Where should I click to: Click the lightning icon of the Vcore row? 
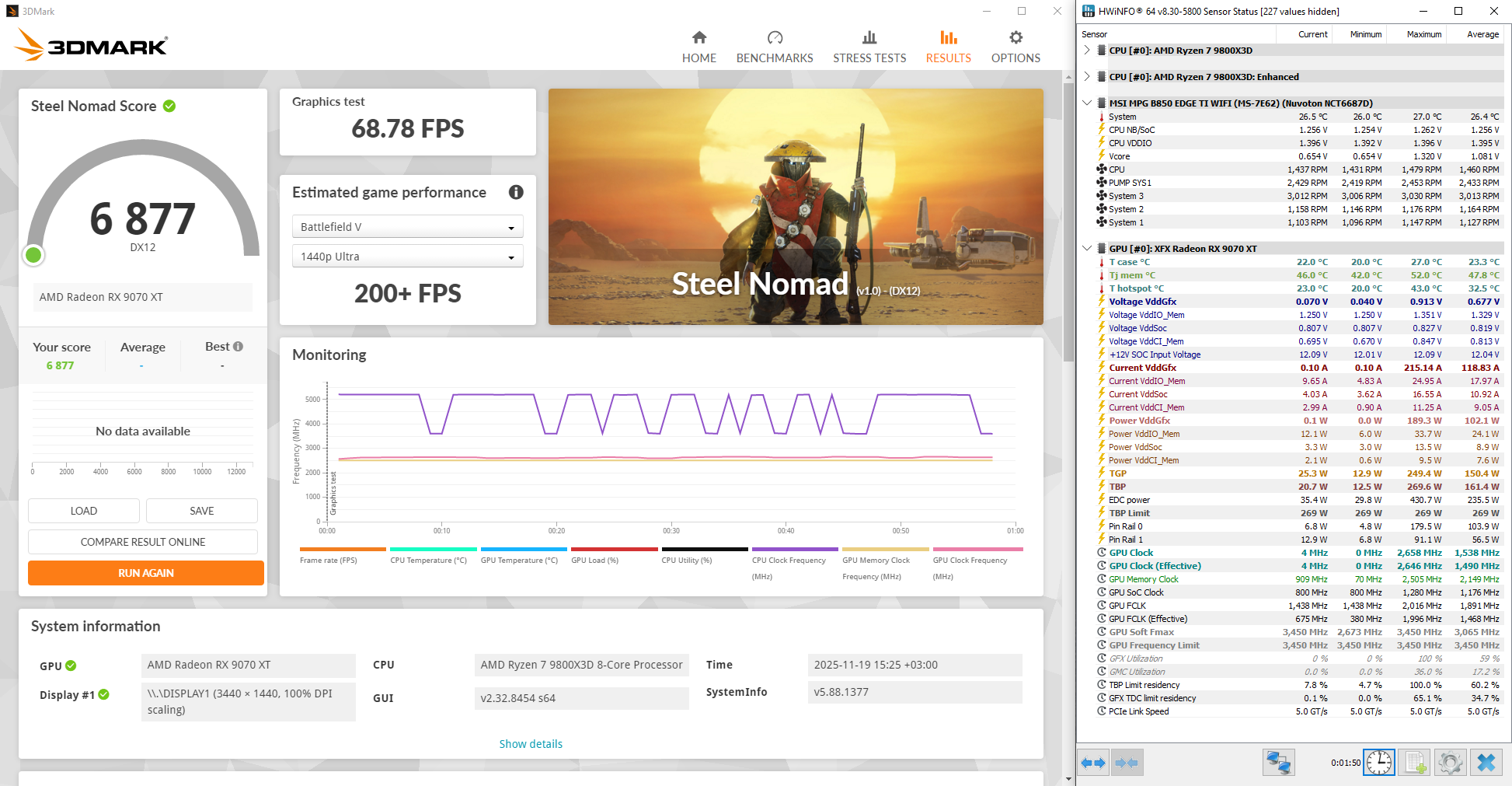pos(1102,156)
